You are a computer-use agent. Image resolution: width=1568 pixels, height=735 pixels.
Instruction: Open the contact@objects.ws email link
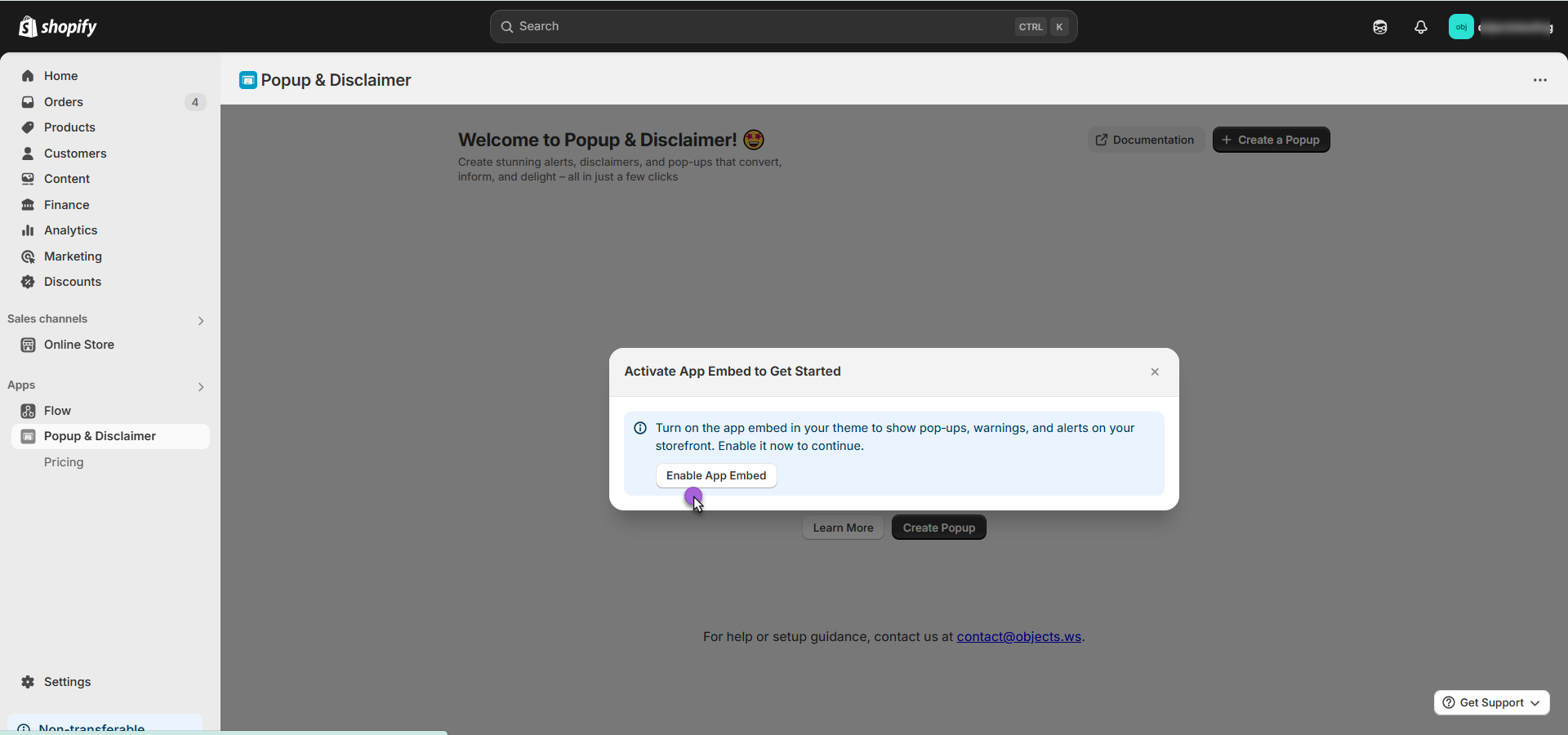(x=1018, y=636)
